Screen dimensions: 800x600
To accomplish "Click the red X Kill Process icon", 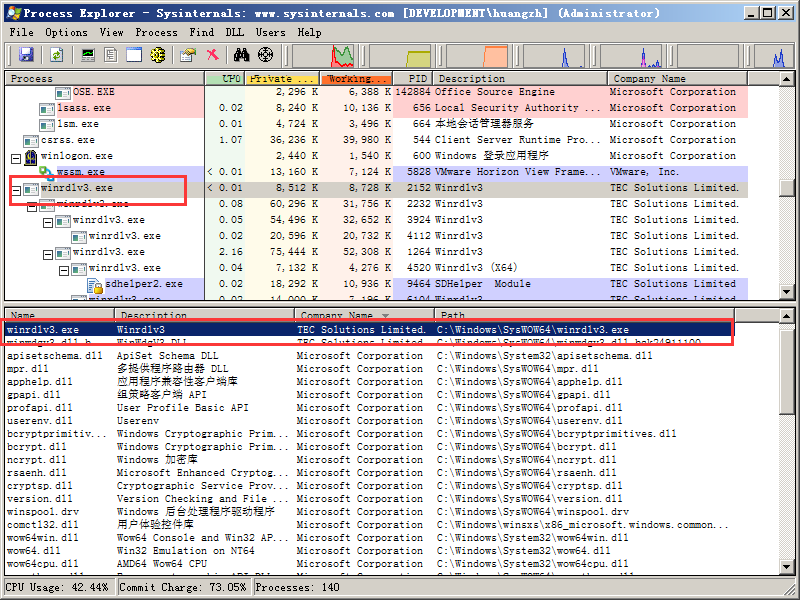I will click(212, 55).
